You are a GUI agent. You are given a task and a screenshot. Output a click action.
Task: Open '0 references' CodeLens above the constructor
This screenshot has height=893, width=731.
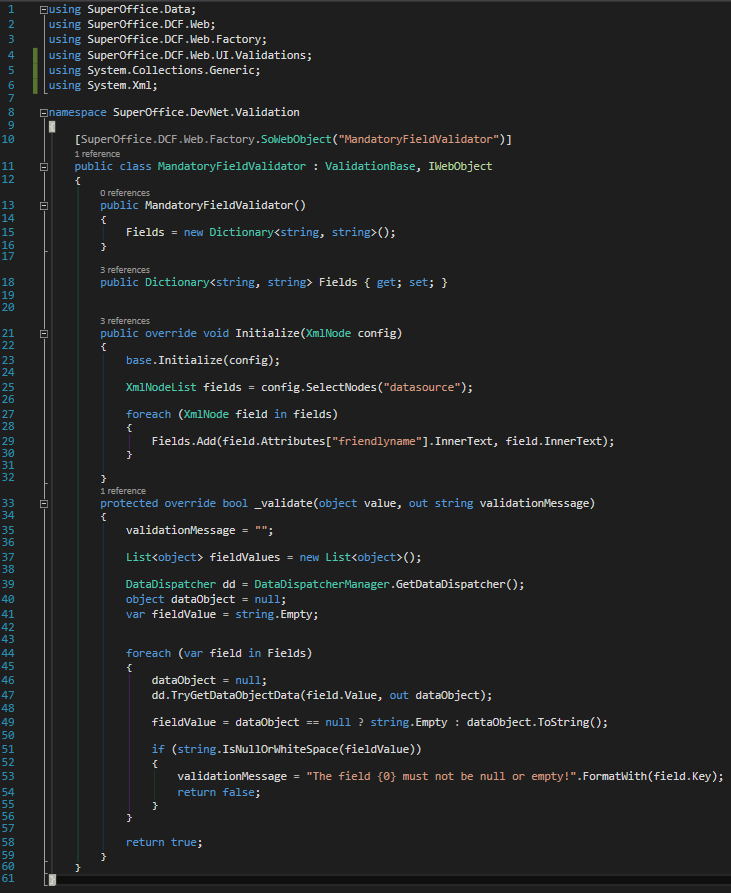[x=125, y=192]
